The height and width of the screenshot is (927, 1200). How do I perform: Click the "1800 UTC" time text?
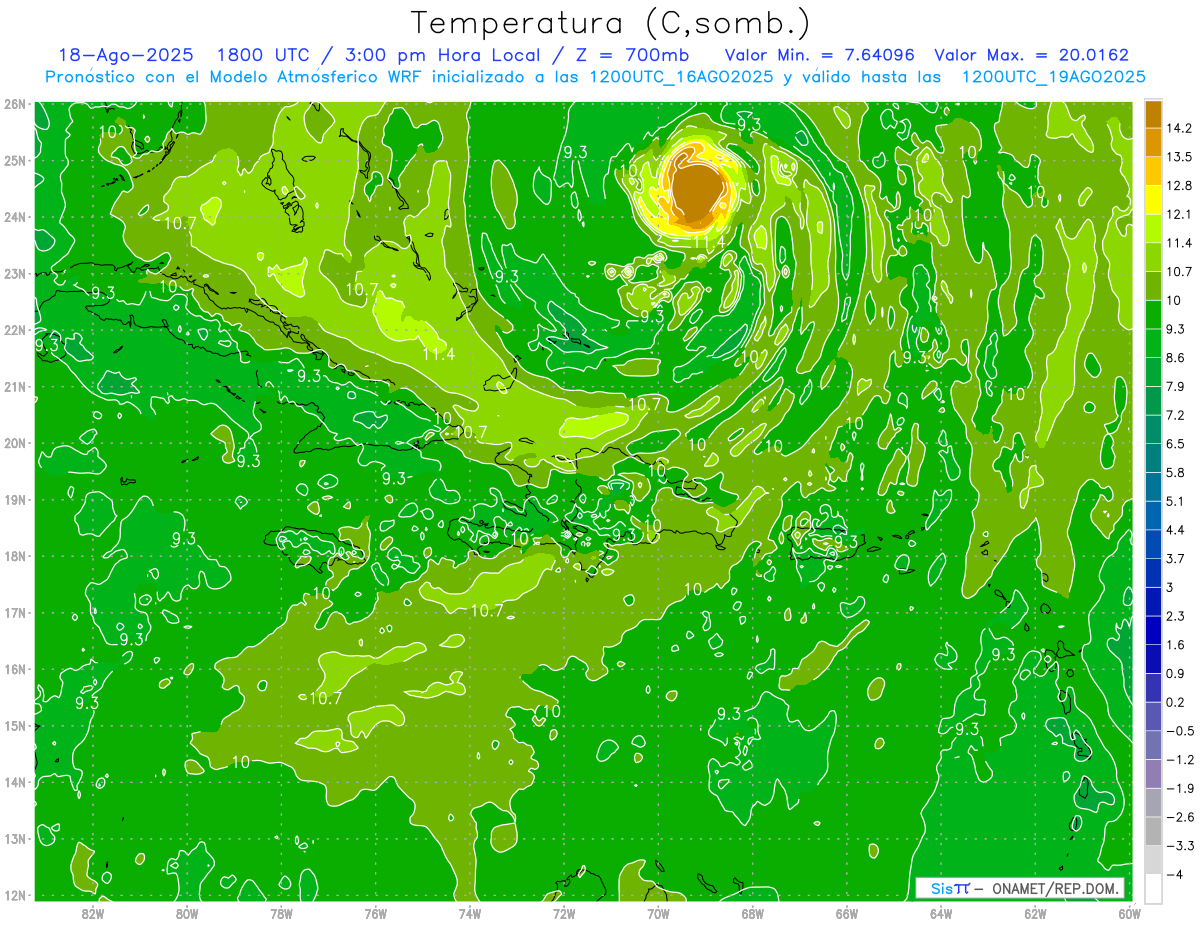(x=263, y=55)
